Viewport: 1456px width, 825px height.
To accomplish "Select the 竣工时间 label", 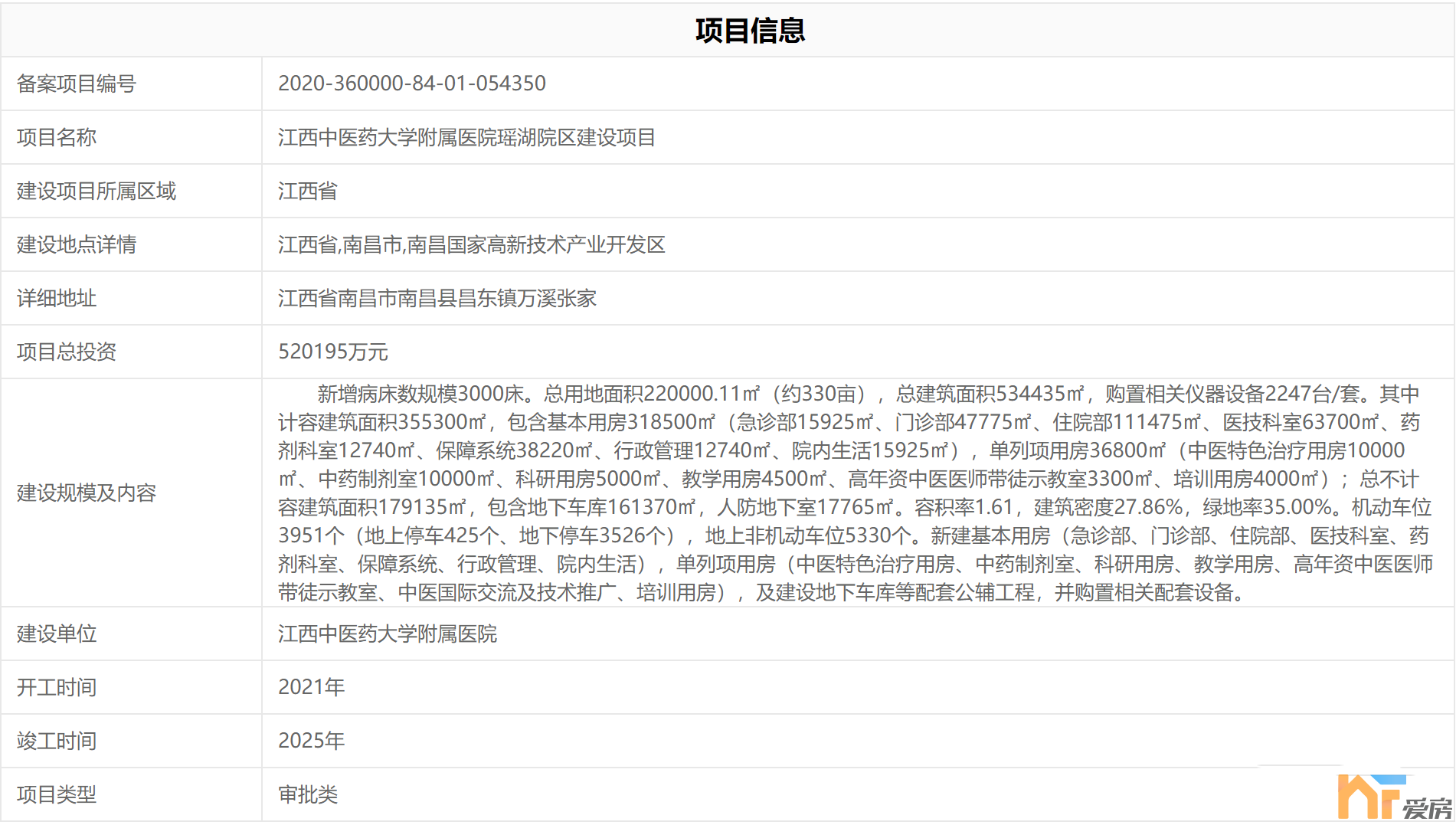I will (x=57, y=741).
